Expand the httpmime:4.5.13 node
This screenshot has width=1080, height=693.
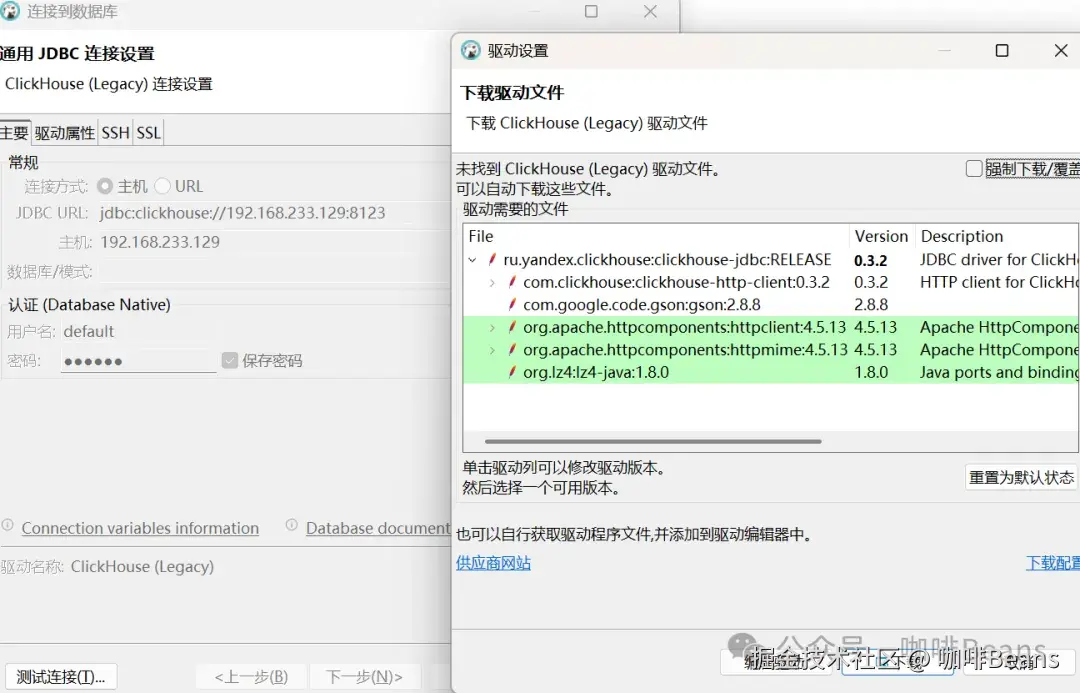[492, 350]
